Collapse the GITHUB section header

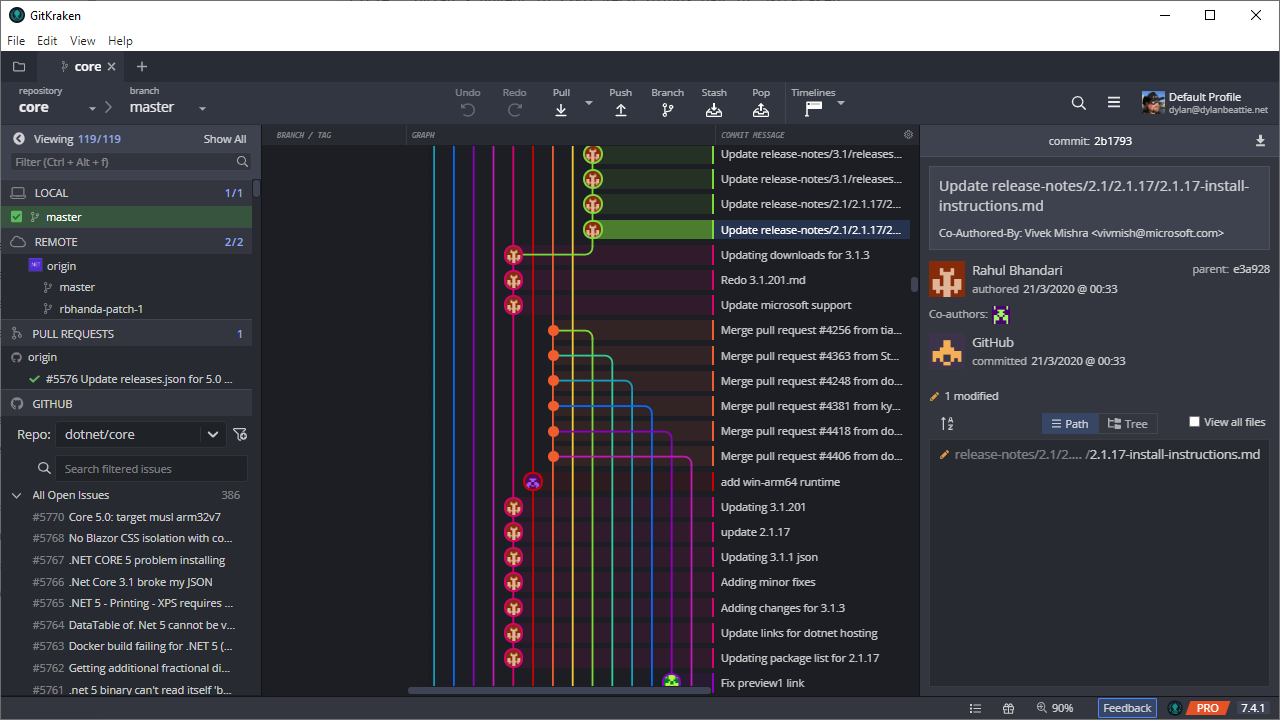[126, 404]
